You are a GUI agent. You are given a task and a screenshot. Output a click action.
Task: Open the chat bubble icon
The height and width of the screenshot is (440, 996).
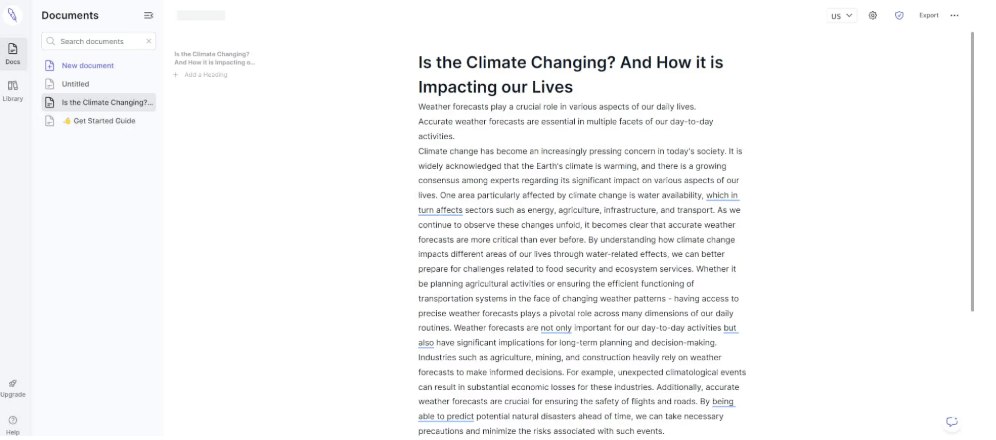[952, 422]
